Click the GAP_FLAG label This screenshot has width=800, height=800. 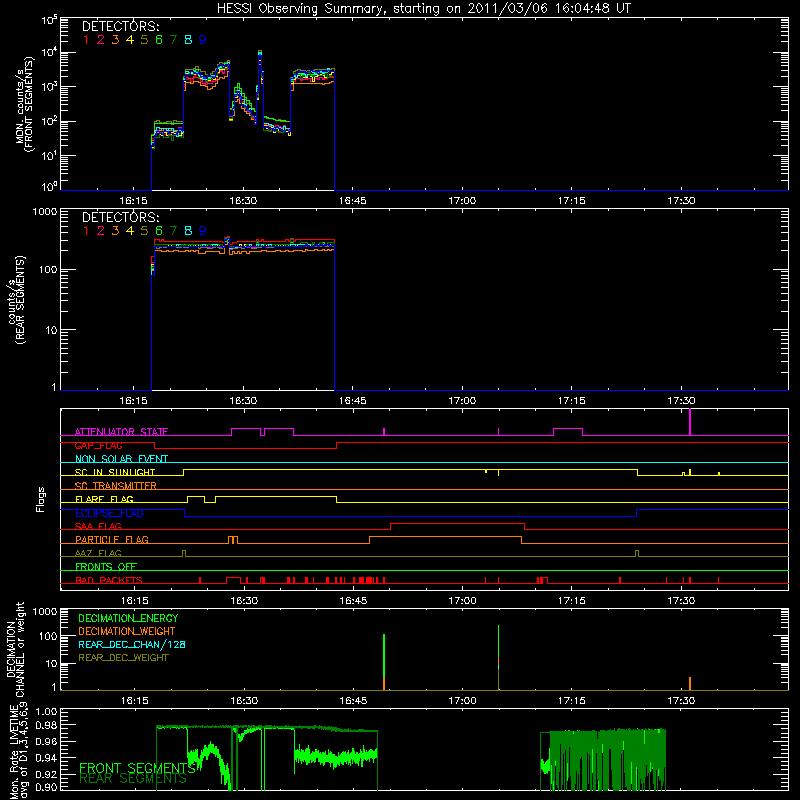tap(98, 445)
